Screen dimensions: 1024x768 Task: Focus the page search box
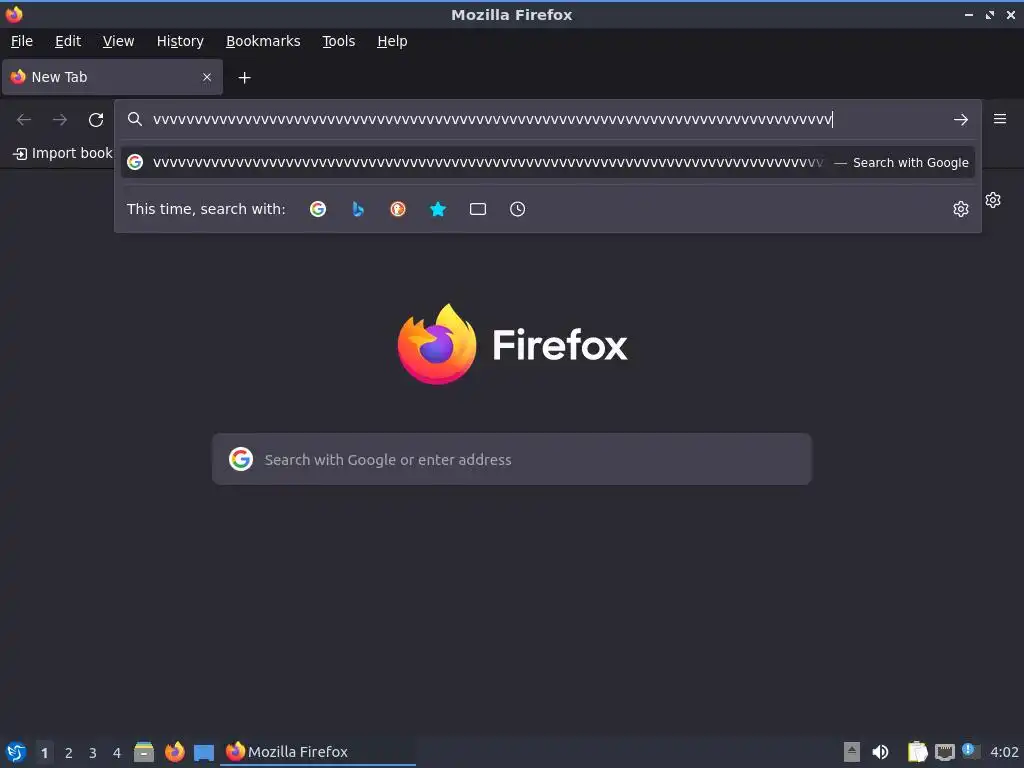pyautogui.click(x=512, y=459)
